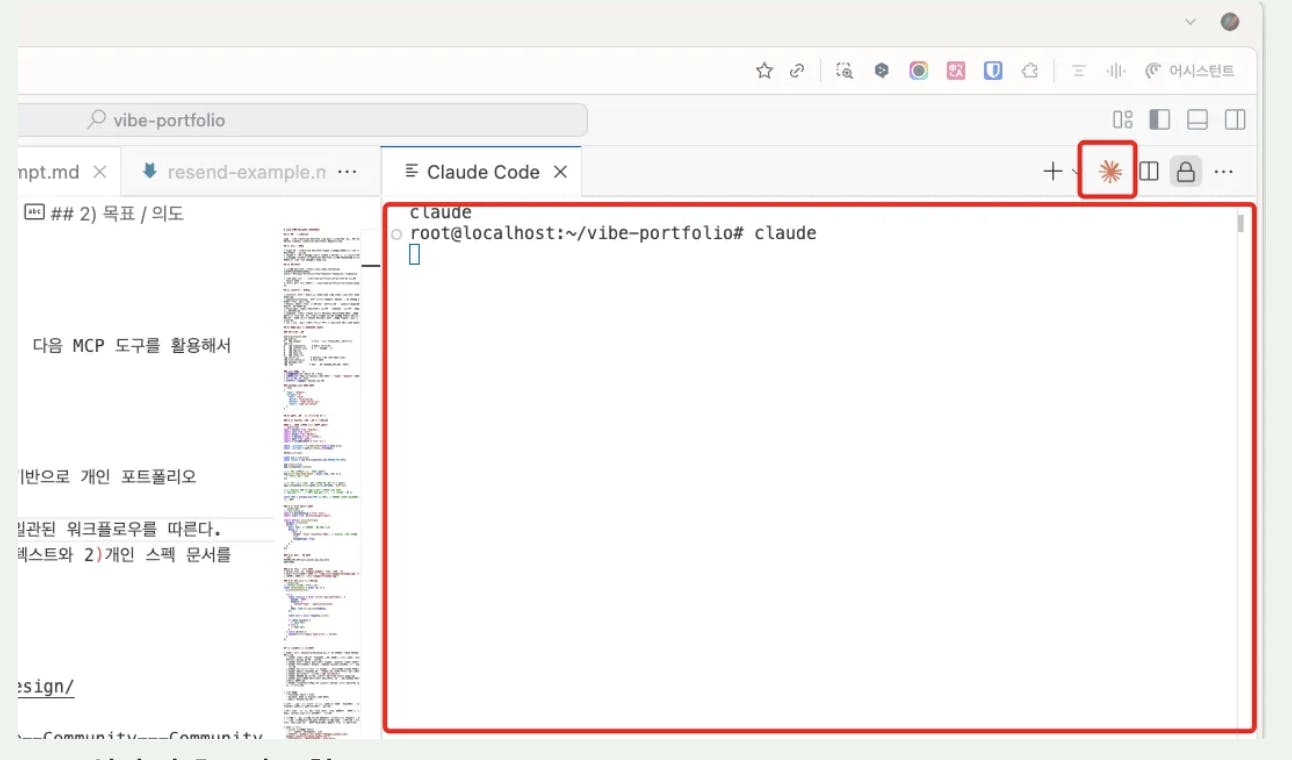Open the rainbow circle extension icon

click(x=918, y=71)
